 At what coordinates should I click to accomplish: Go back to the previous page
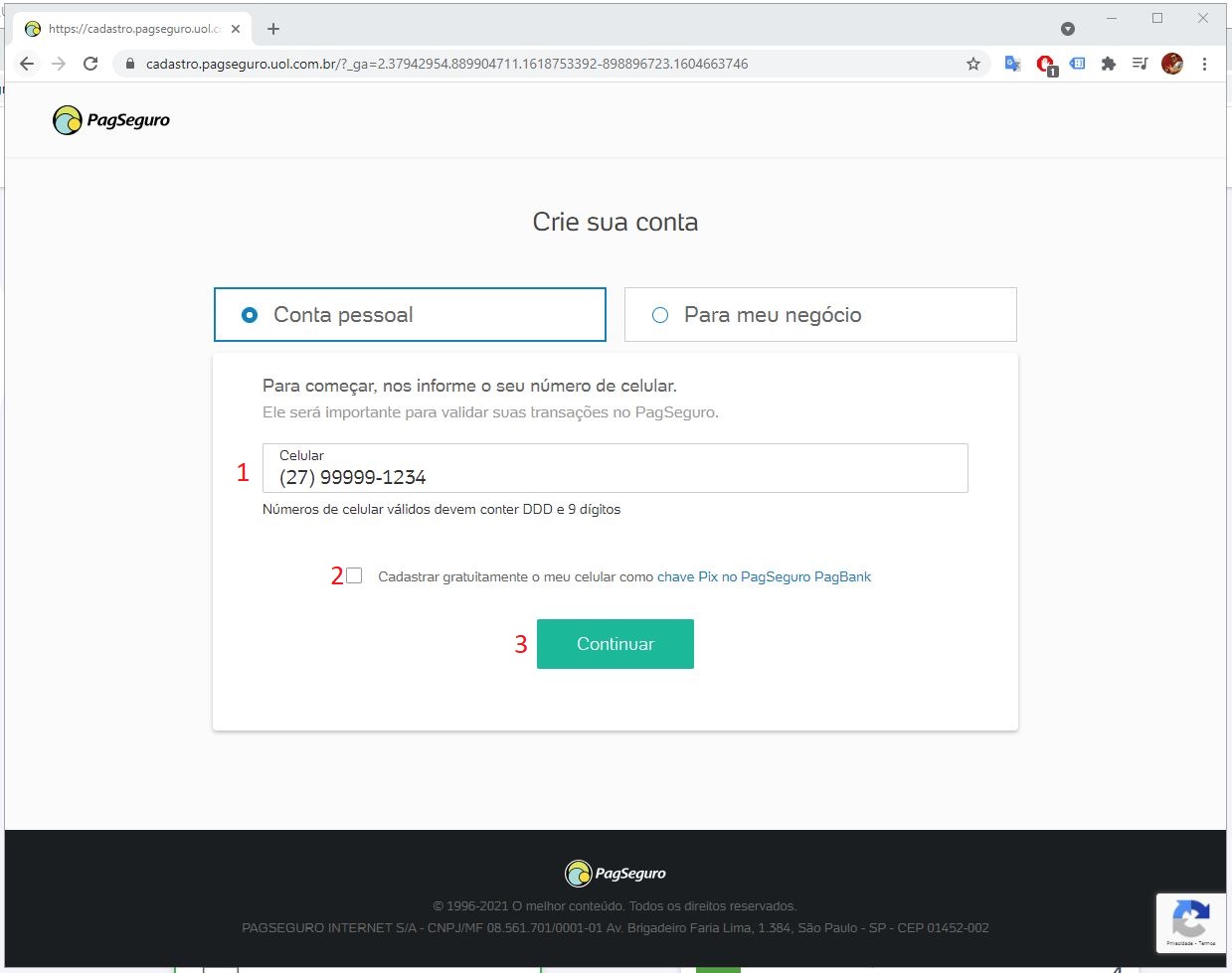[27, 64]
